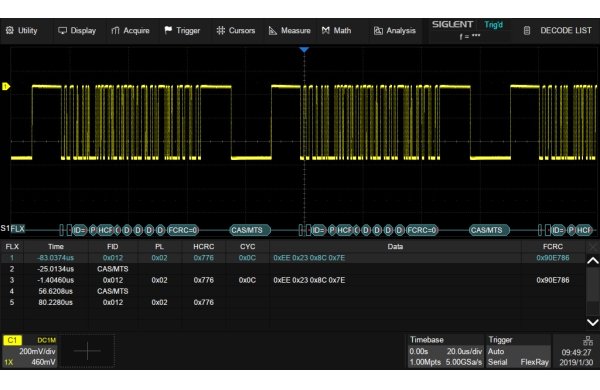This screenshot has height=390, width=600.
Task: Click the Trig'd status indicator
Action: (x=493, y=25)
